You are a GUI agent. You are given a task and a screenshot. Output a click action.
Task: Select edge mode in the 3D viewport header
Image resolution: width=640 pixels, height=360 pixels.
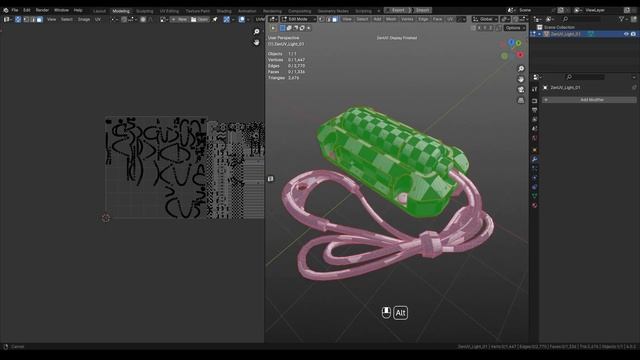pos(328,19)
